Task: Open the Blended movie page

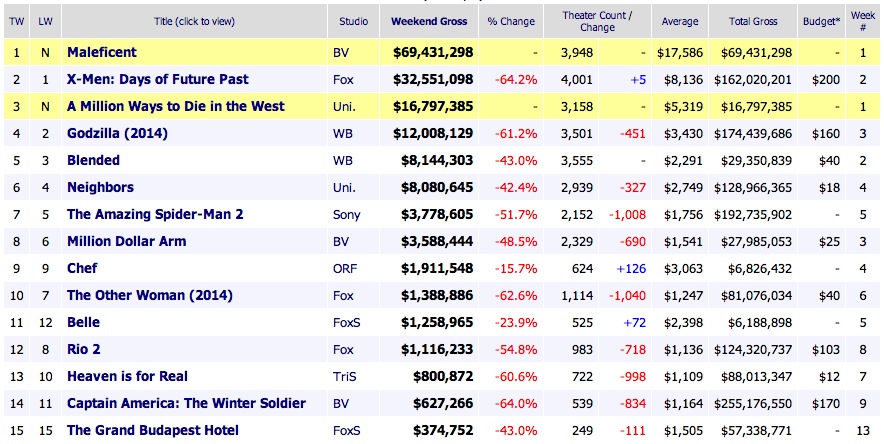Action: tap(93, 160)
